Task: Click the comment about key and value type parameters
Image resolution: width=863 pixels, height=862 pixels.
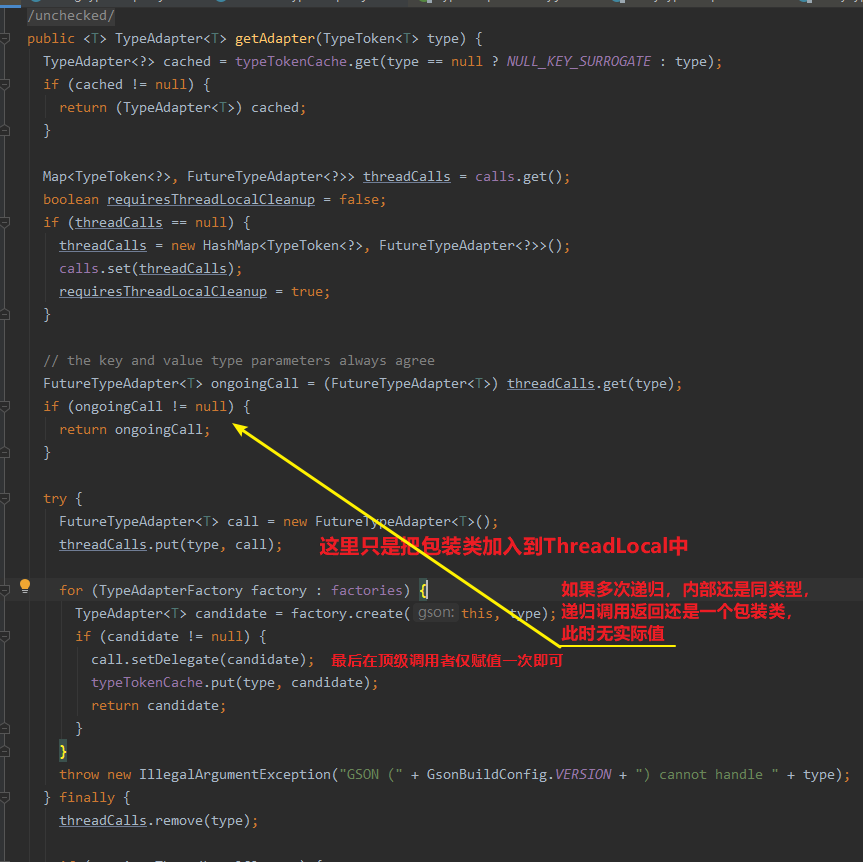Action: pos(239,361)
